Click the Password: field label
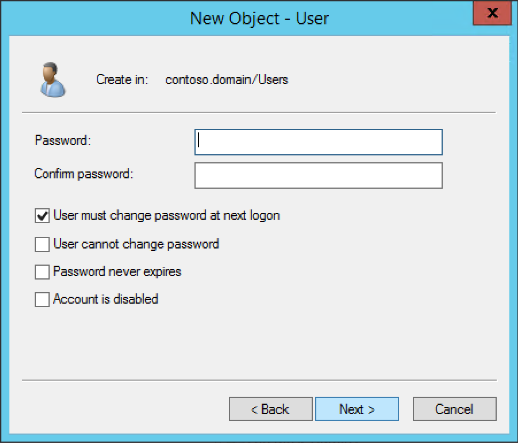The image size is (518, 443). point(63,140)
